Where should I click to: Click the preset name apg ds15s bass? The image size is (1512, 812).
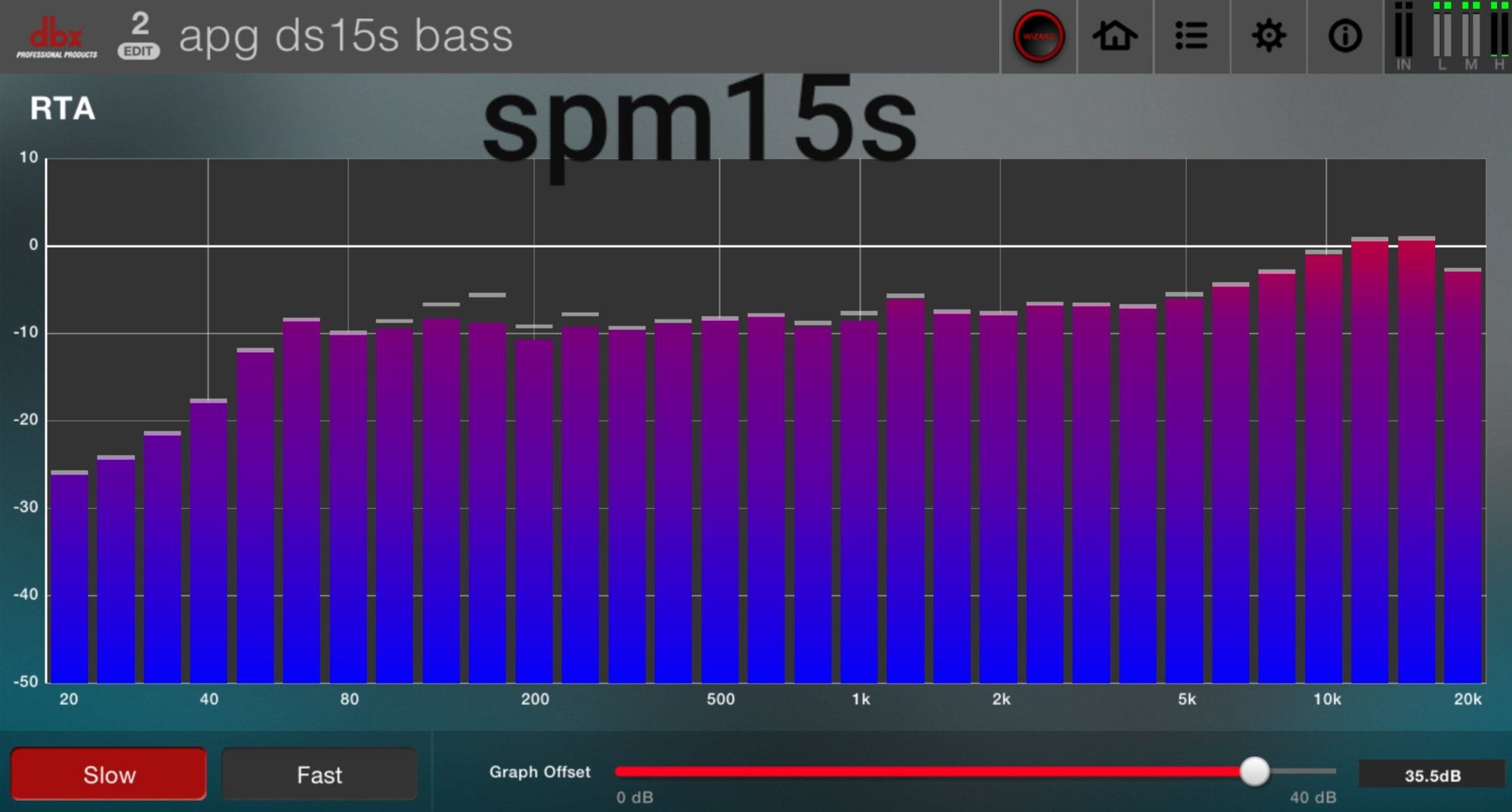tap(346, 36)
